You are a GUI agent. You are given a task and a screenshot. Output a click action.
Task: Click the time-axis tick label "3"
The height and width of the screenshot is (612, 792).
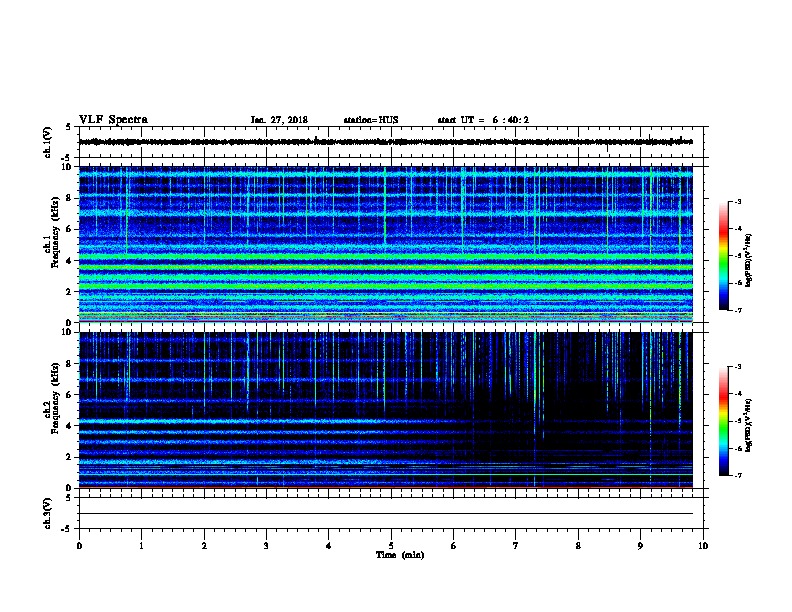click(266, 546)
